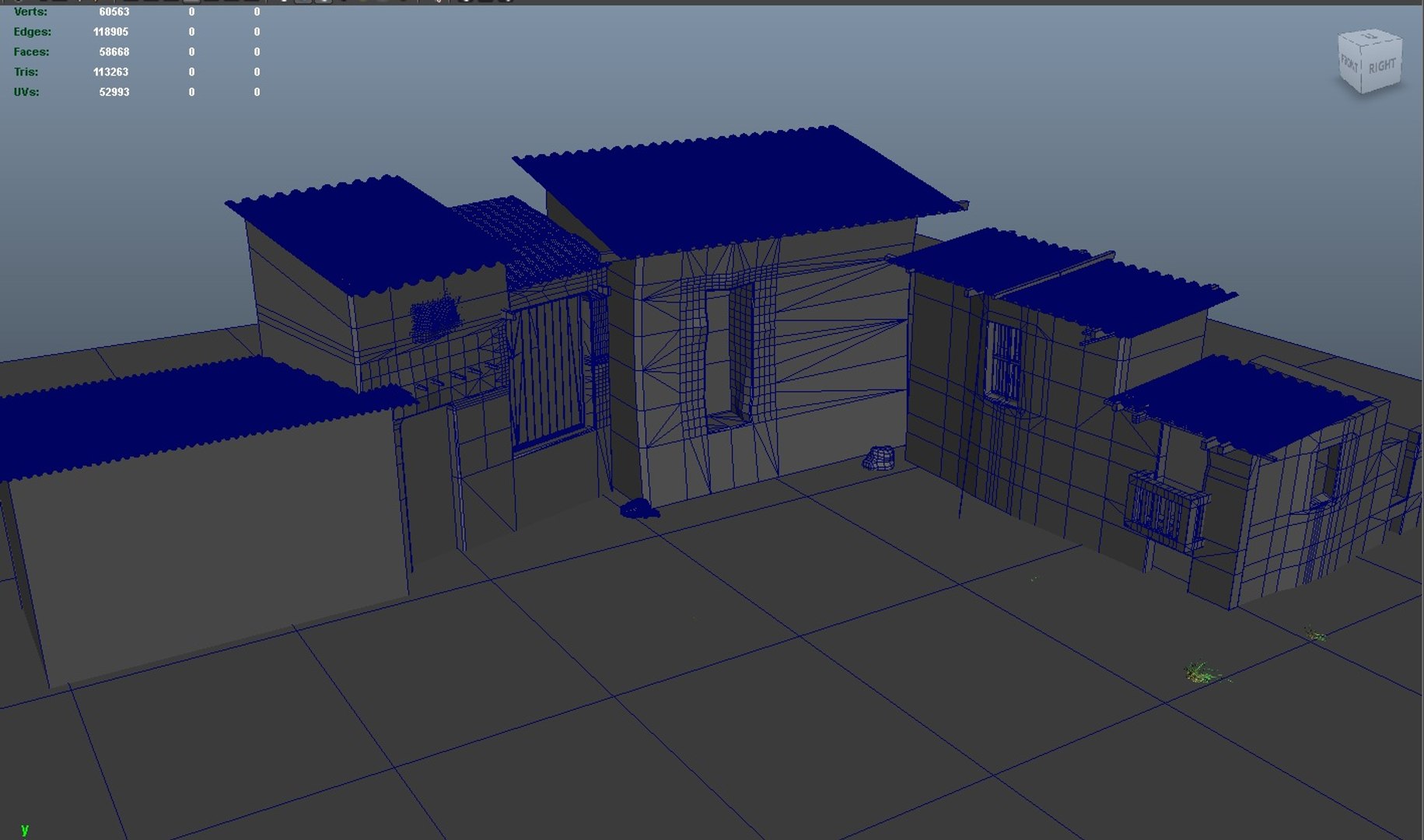Click the 'UVs:' label in the poly count HUD
This screenshot has height=840, width=1424.
coord(26,92)
